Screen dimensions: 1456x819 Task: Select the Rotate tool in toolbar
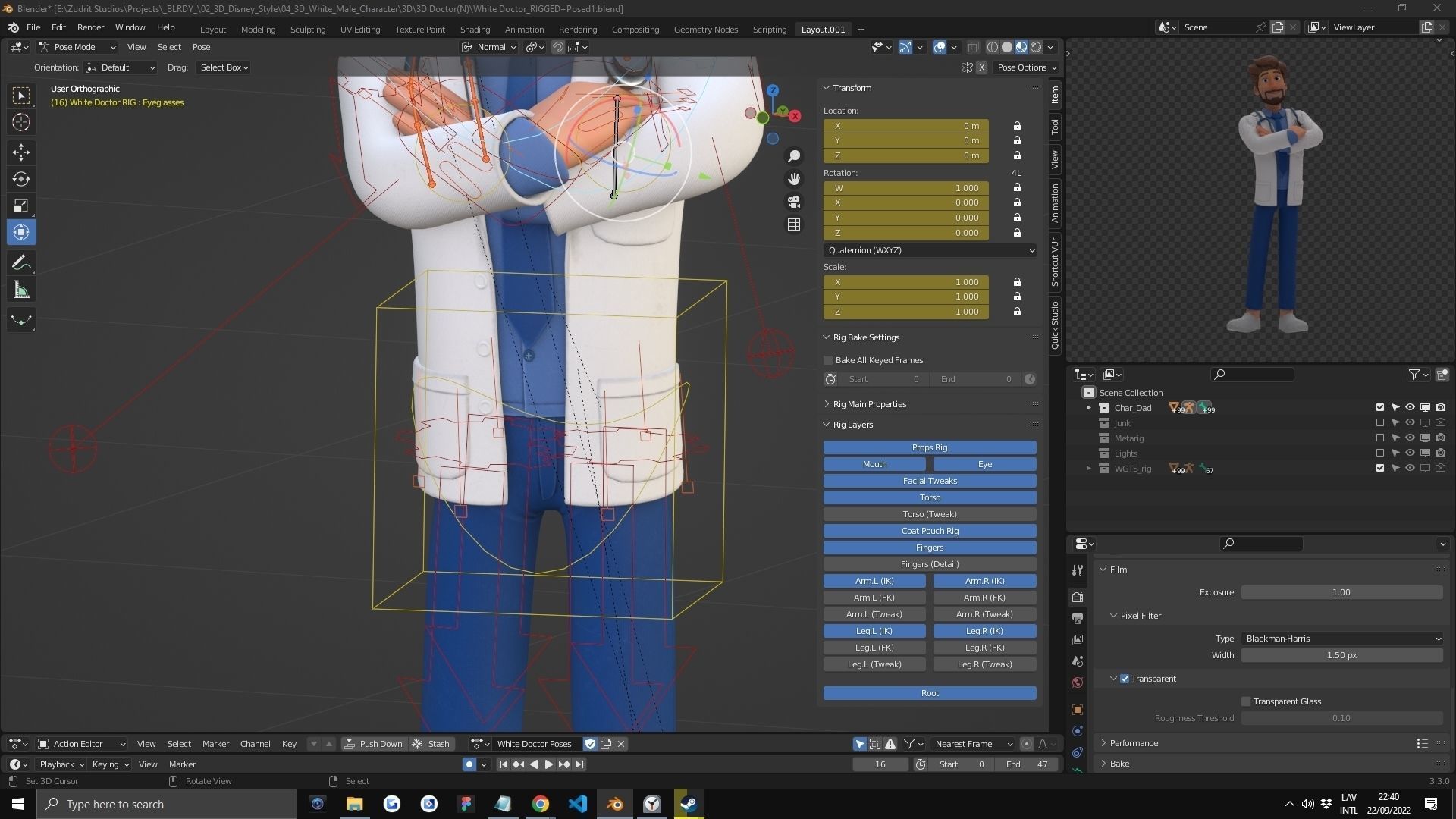click(x=21, y=179)
